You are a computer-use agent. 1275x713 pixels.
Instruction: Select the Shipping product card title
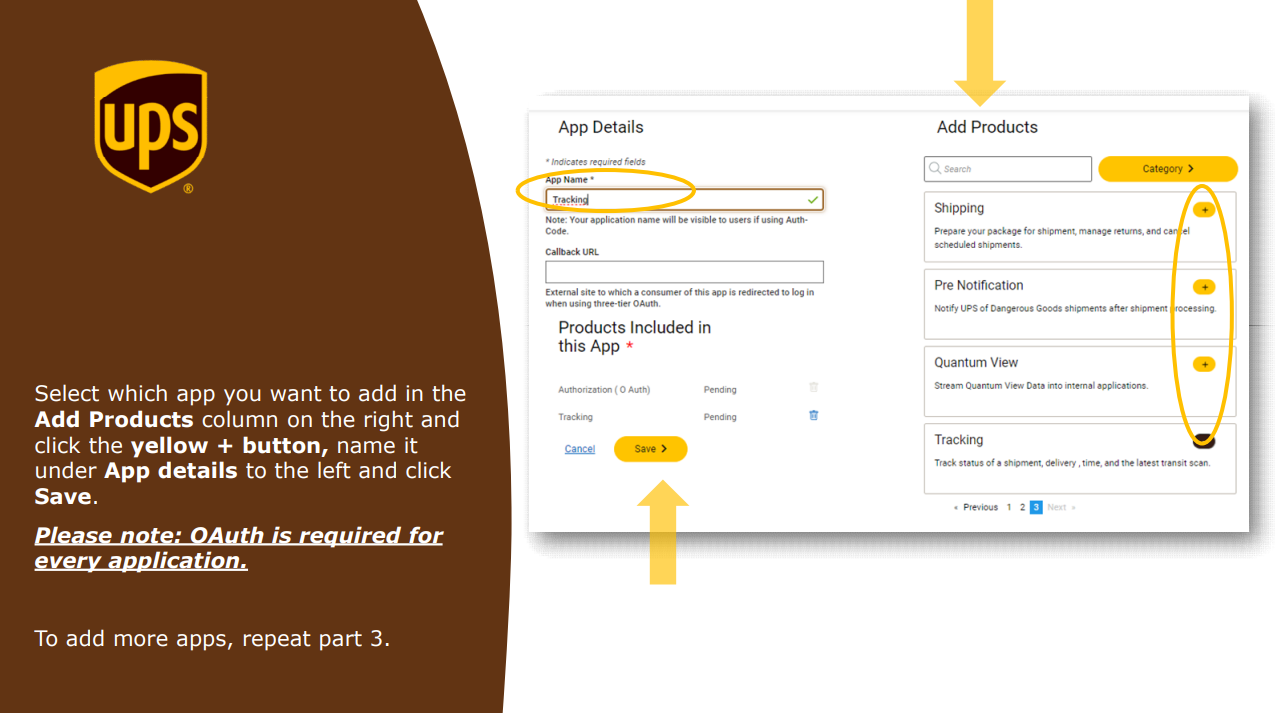click(x=959, y=208)
